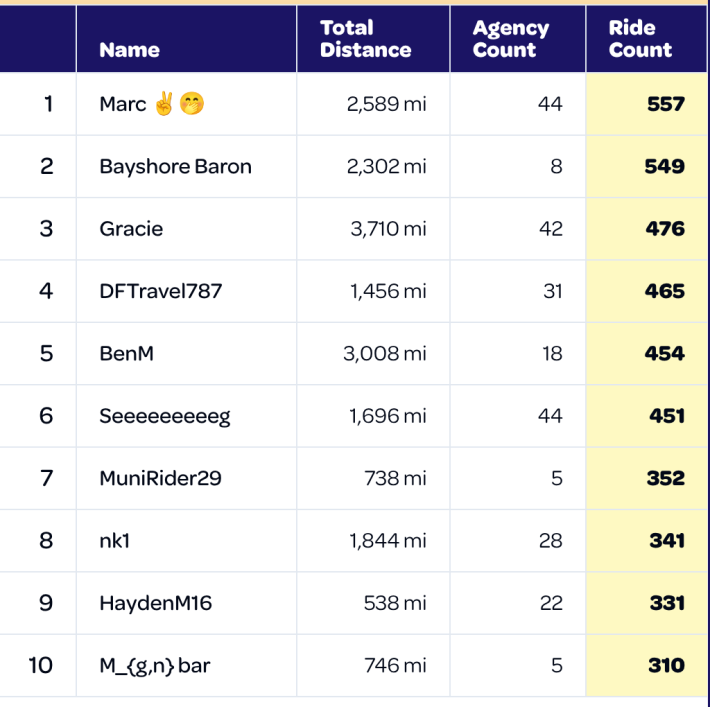This screenshot has height=707, width=710.
Task: Sort by the Name column header
Action: click(129, 50)
